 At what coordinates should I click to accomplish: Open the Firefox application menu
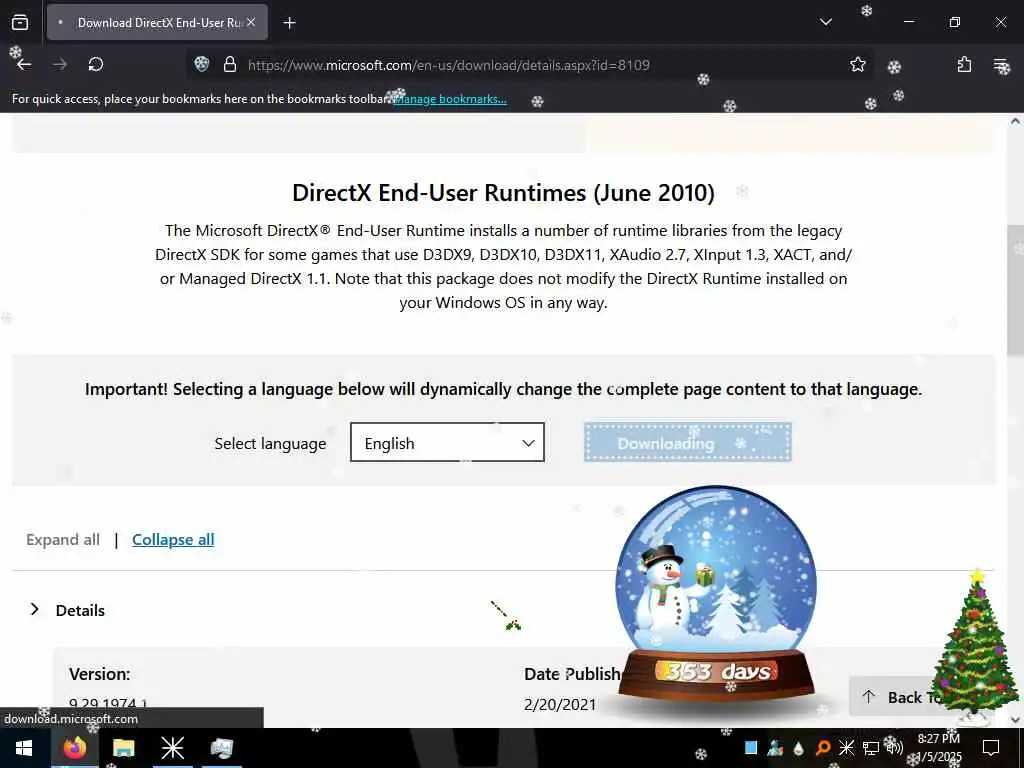coord(1000,65)
